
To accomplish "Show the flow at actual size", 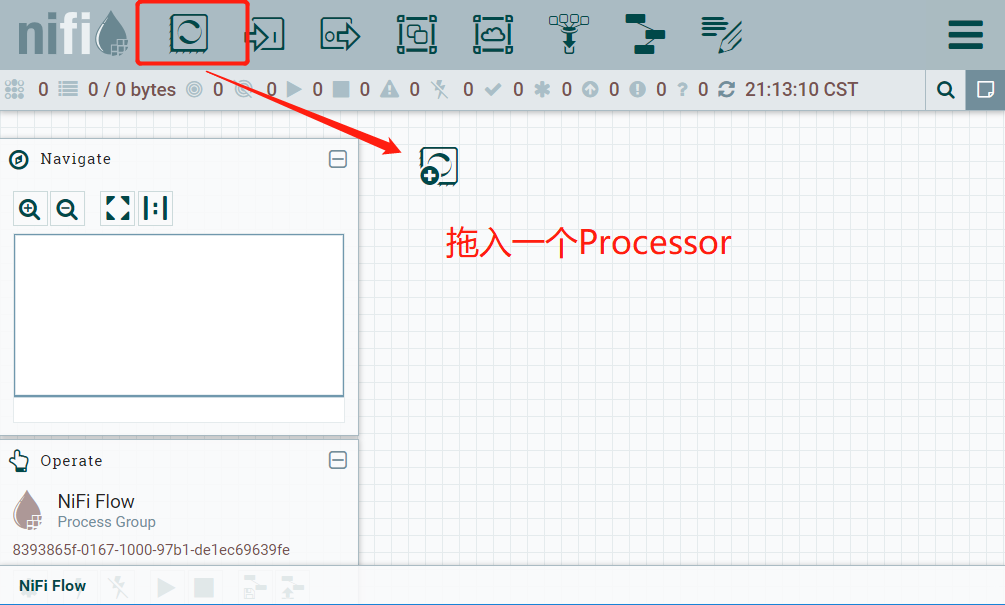I will [156, 208].
